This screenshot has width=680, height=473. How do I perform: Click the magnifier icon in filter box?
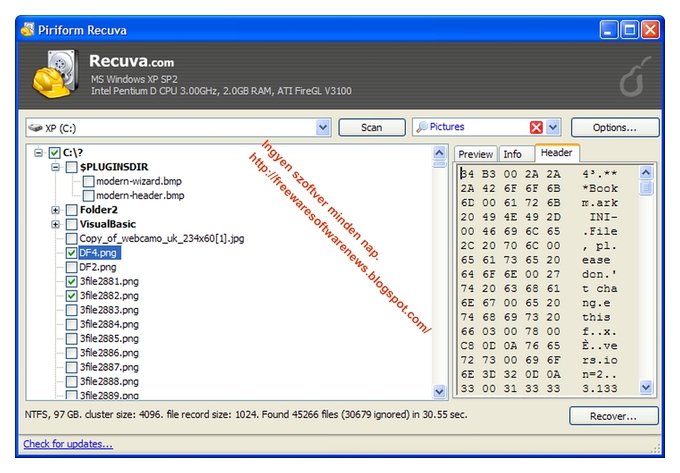point(422,127)
